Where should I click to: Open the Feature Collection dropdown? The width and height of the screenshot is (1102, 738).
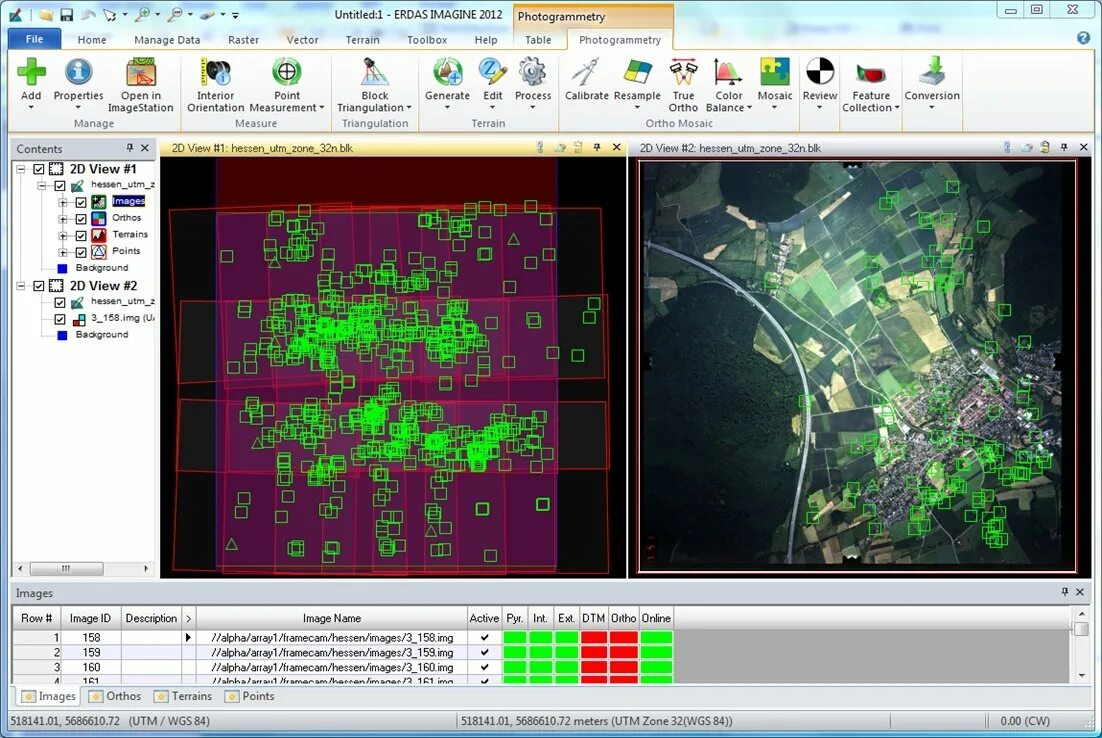896,108
